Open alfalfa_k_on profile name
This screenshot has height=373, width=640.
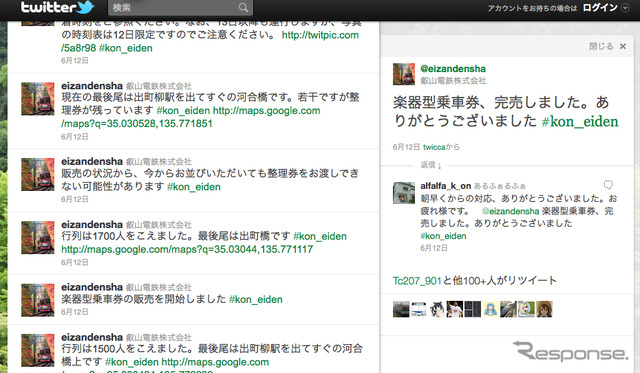tap(446, 186)
